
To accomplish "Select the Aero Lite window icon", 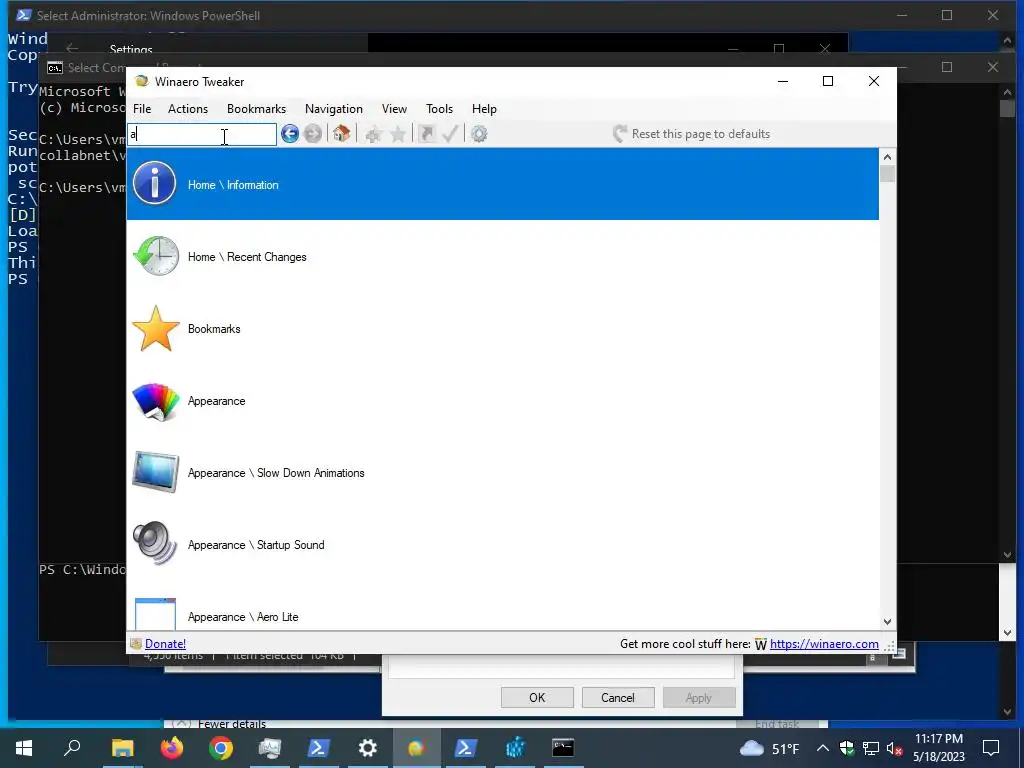I will 155,614.
